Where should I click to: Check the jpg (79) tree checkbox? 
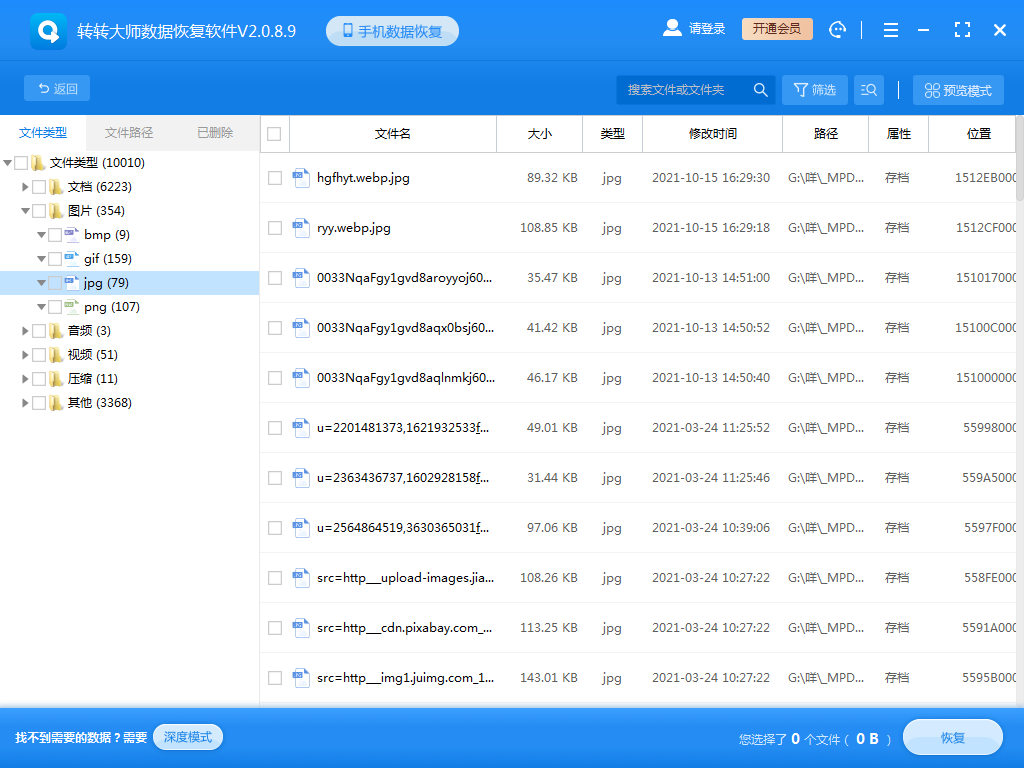click(55, 283)
